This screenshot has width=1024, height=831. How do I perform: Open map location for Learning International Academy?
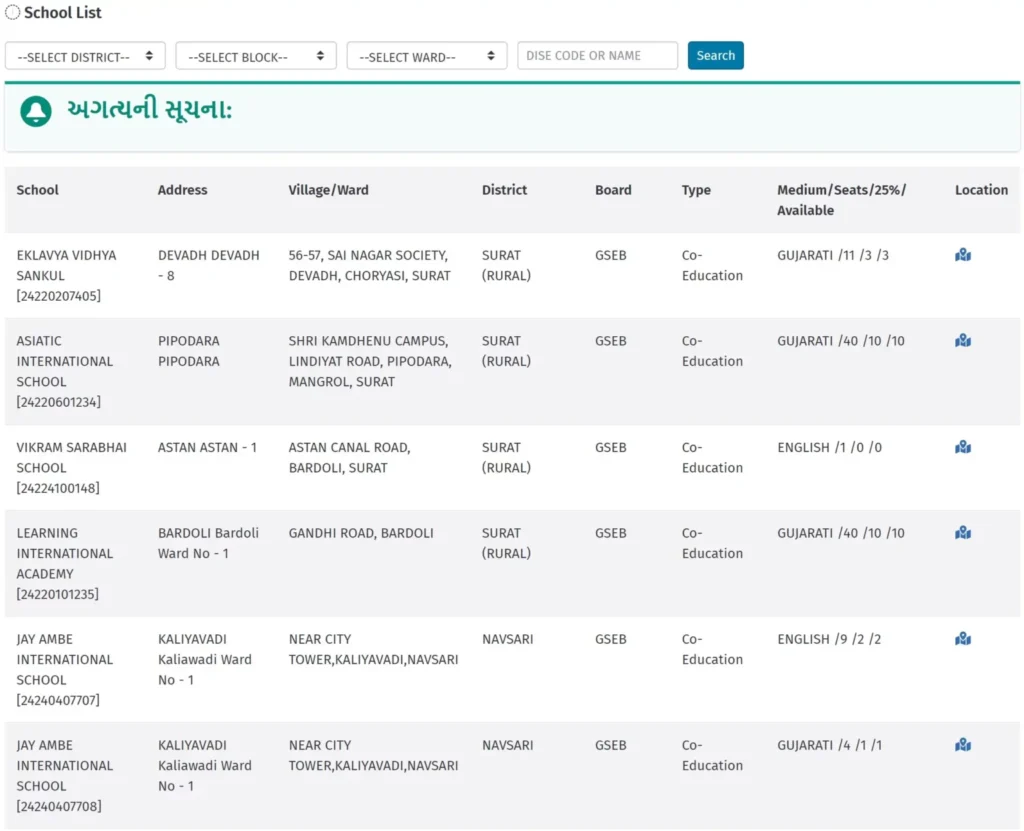click(x=963, y=532)
